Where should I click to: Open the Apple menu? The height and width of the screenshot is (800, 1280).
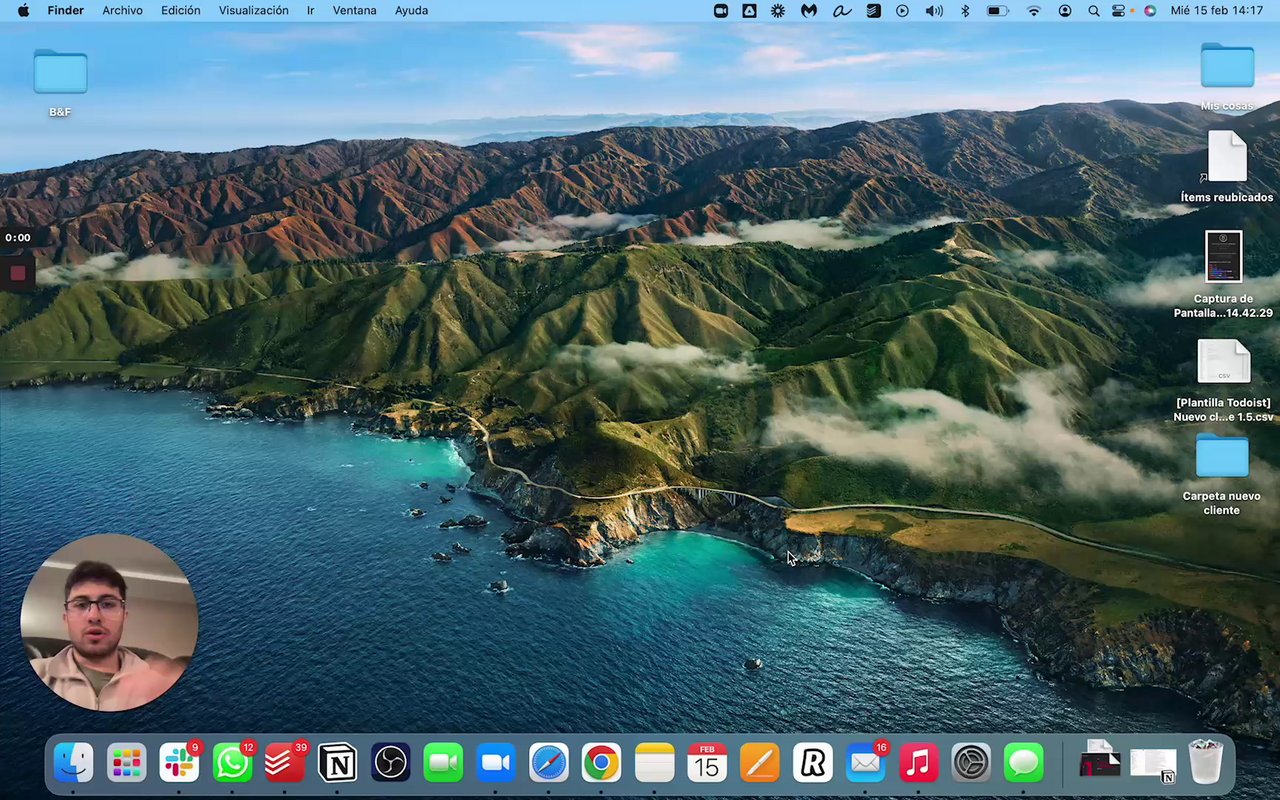click(23, 11)
